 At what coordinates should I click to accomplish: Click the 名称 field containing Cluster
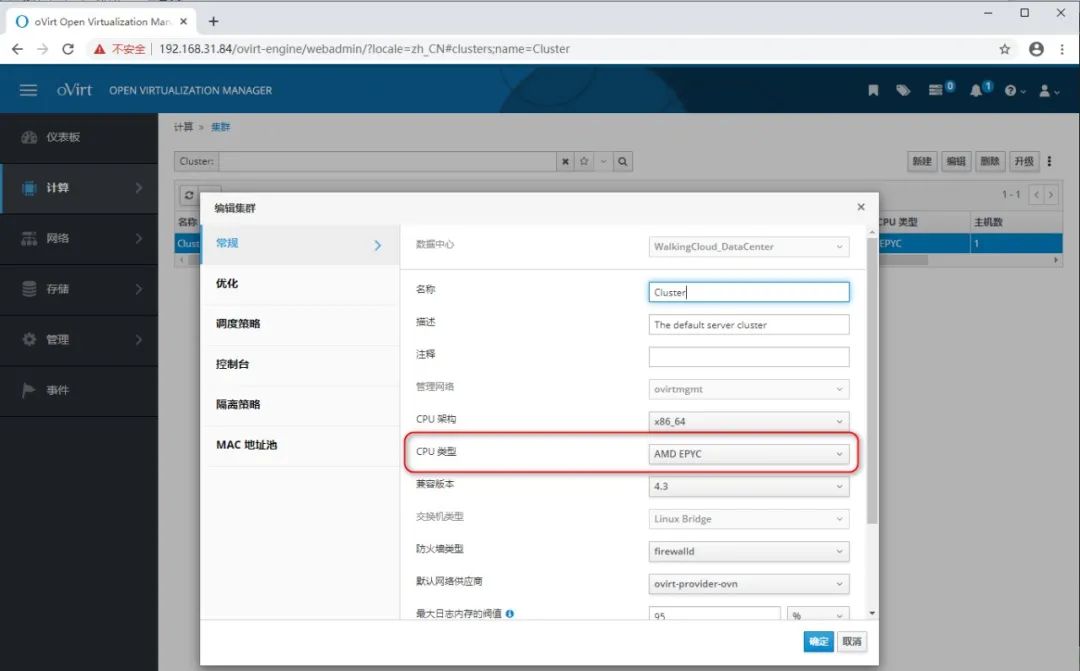[x=749, y=292]
